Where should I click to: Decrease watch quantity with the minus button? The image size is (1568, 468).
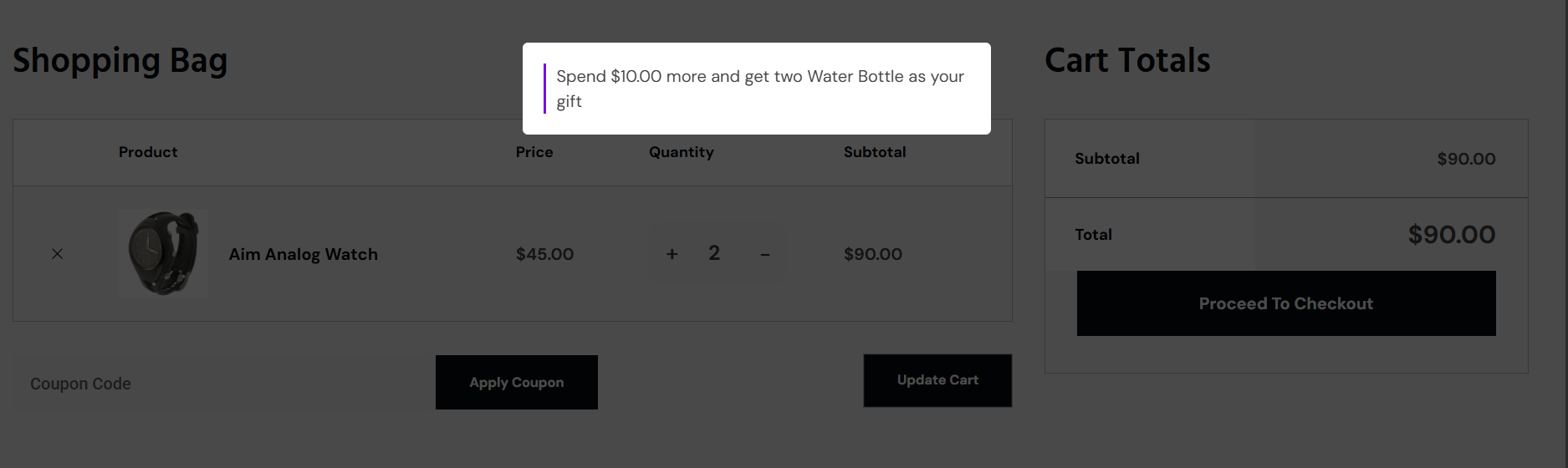[764, 254]
